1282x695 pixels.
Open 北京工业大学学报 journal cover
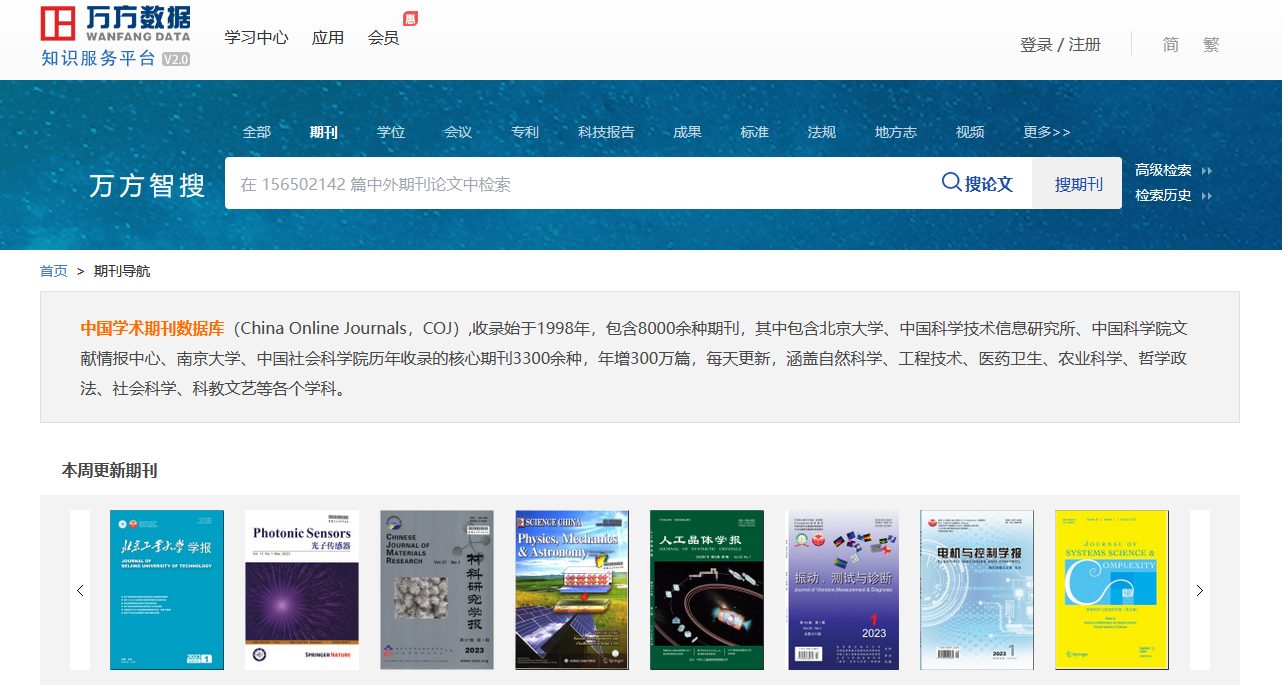click(167, 590)
